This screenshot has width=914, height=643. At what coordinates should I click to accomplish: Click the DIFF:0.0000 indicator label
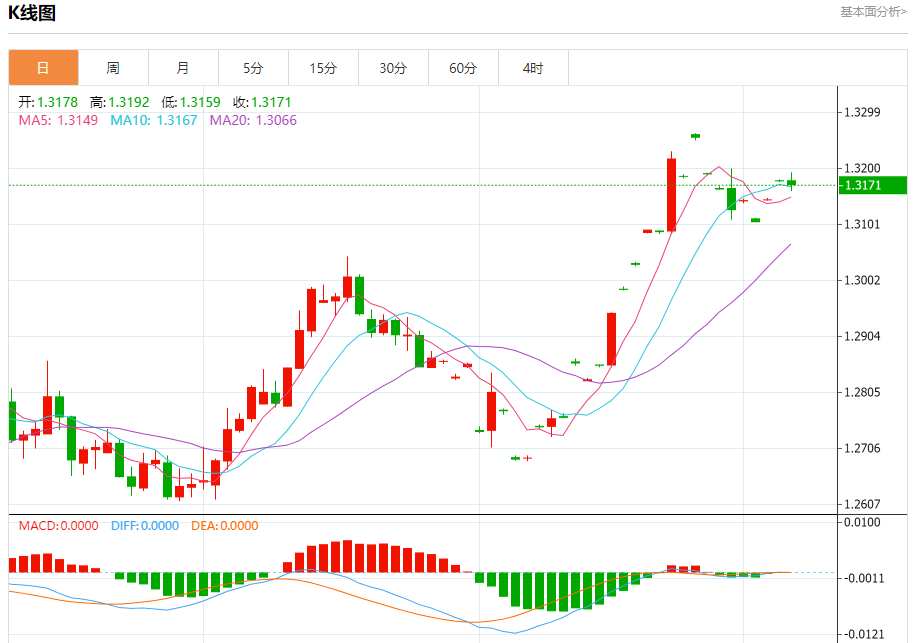pos(145,526)
